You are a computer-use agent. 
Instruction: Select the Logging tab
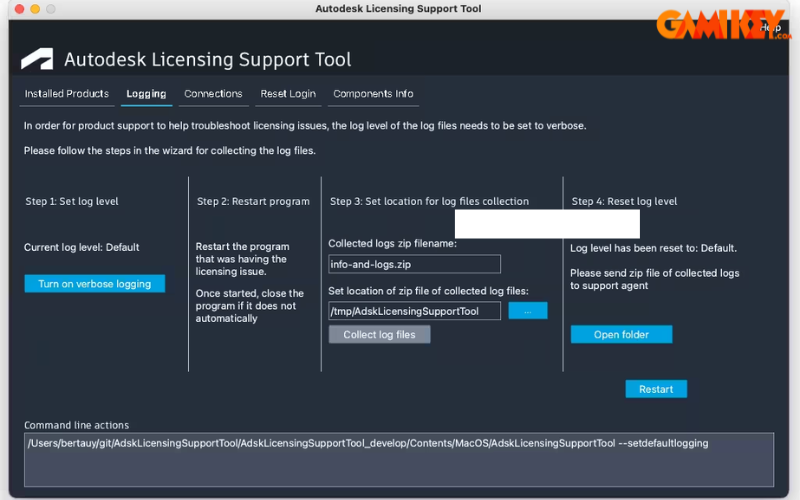click(146, 94)
